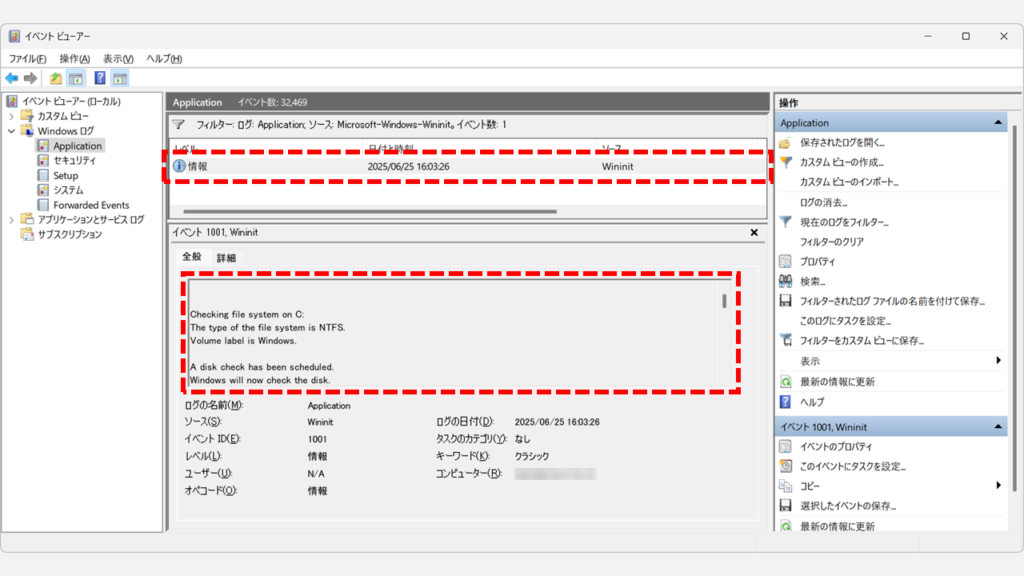Screen dimensions: 1024x576
Task: Click the blue Help question mark toolbar icon
Action: [100, 78]
